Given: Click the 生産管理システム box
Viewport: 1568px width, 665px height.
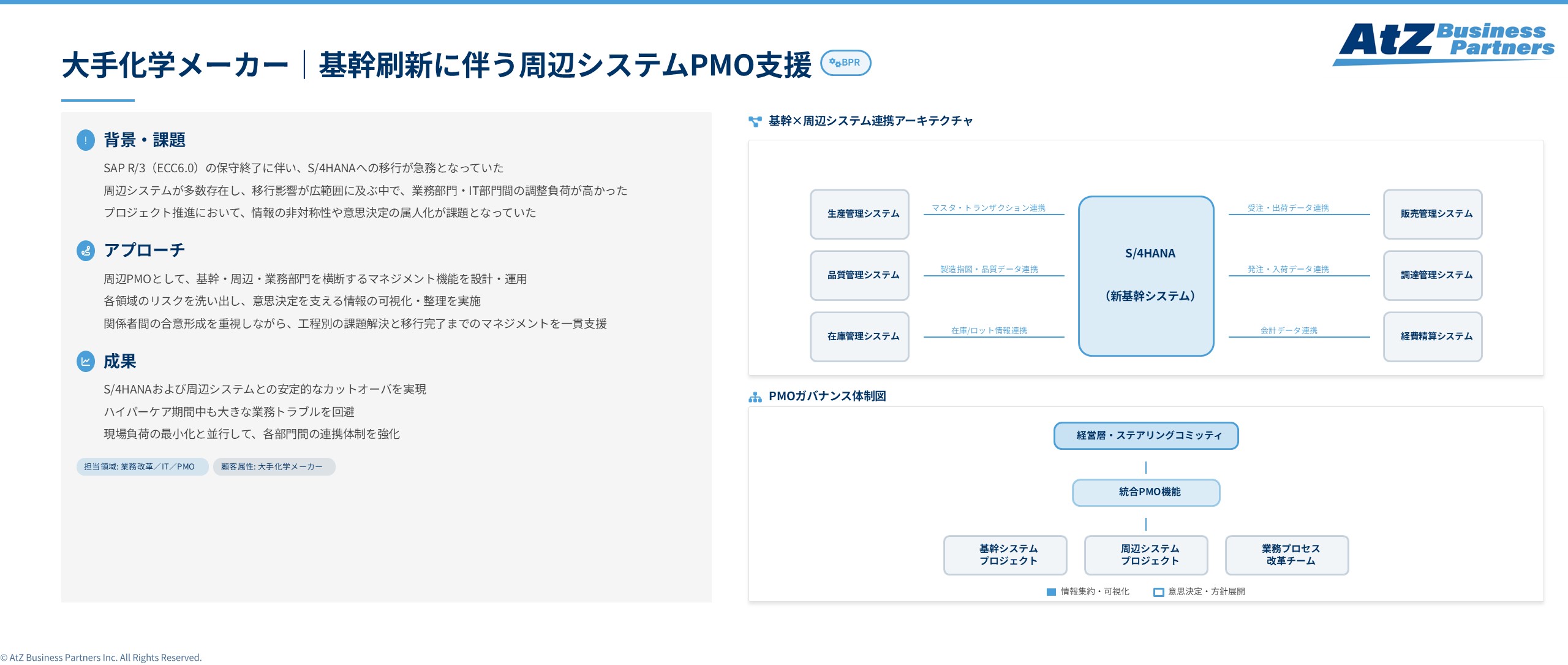Looking at the screenshot, I should pos(859,214).
